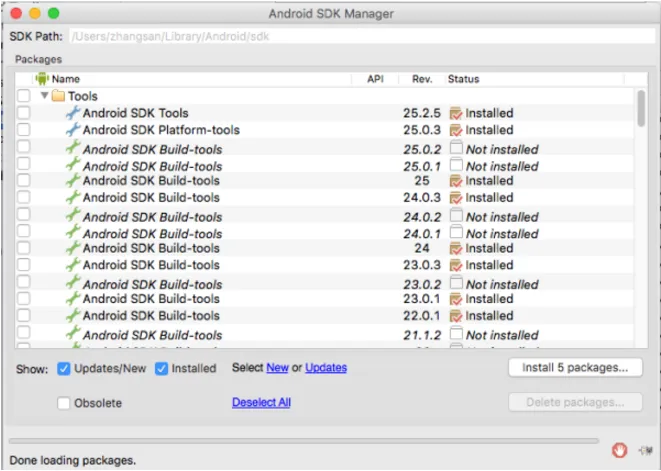Enable the Obsolete checkbox

[x=64, y=403]
